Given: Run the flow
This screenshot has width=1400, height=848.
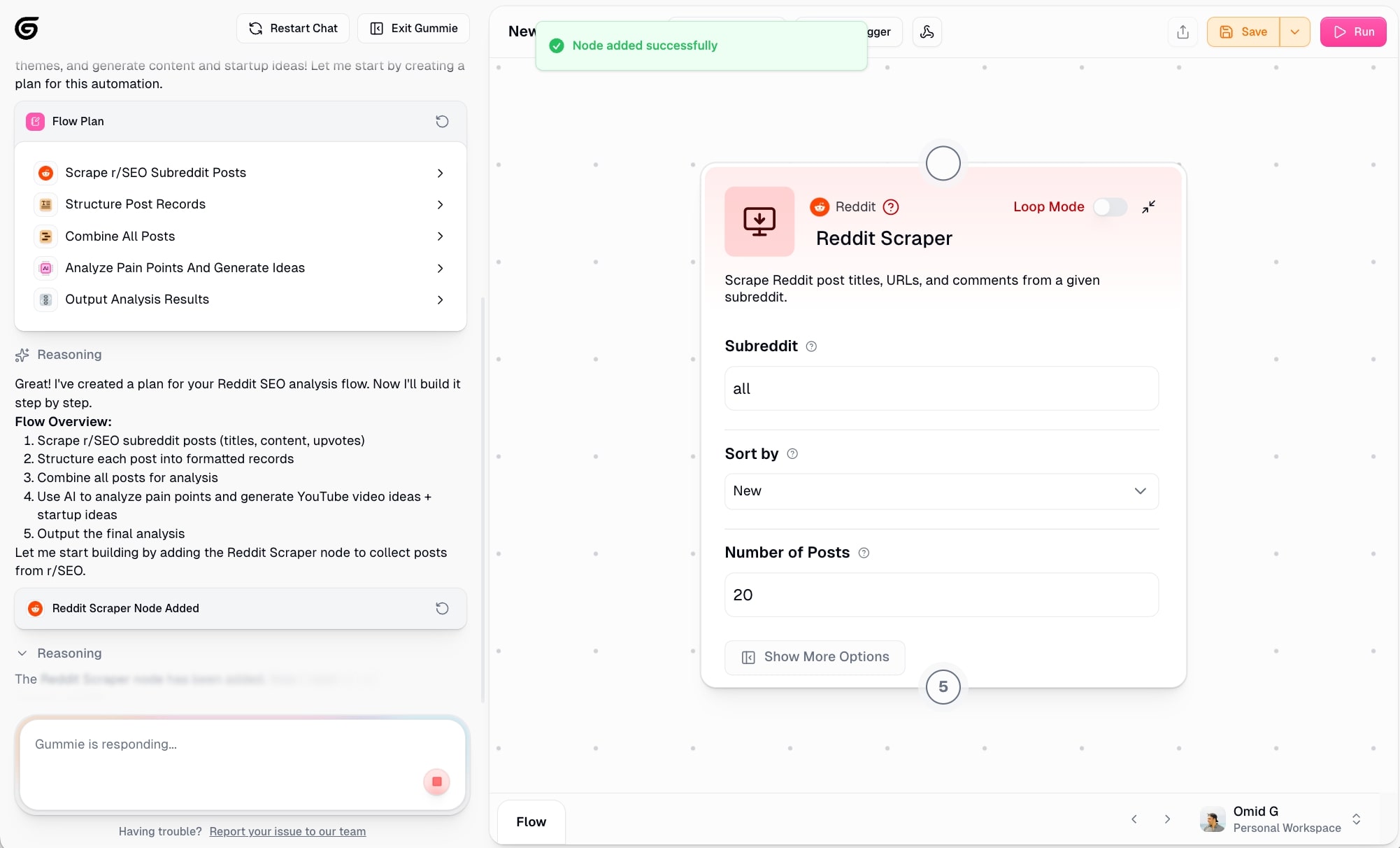Looking at the screenshot, I should coord(1353,31).
